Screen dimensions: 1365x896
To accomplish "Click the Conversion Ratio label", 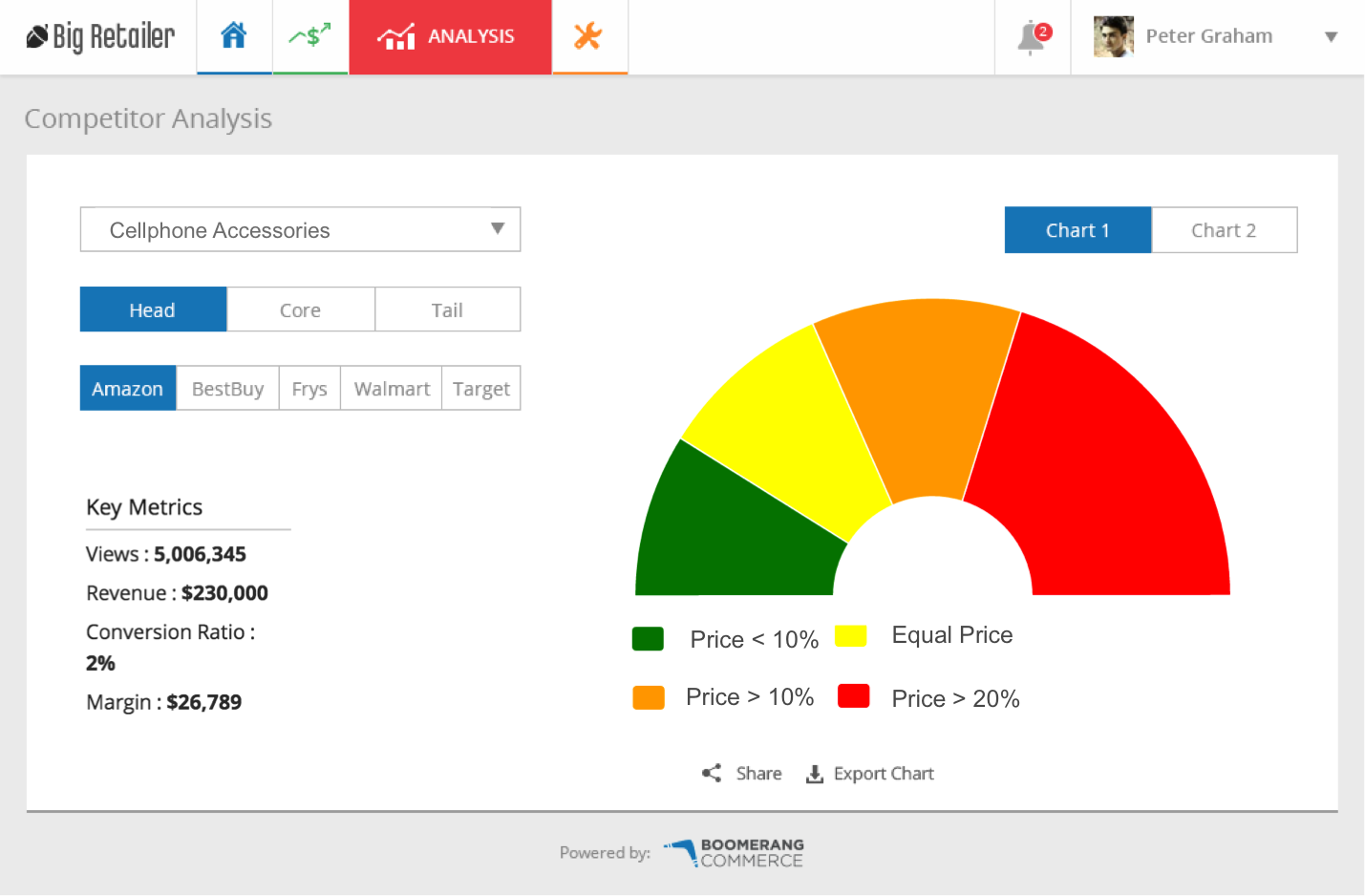I will (x=170, y=632).
